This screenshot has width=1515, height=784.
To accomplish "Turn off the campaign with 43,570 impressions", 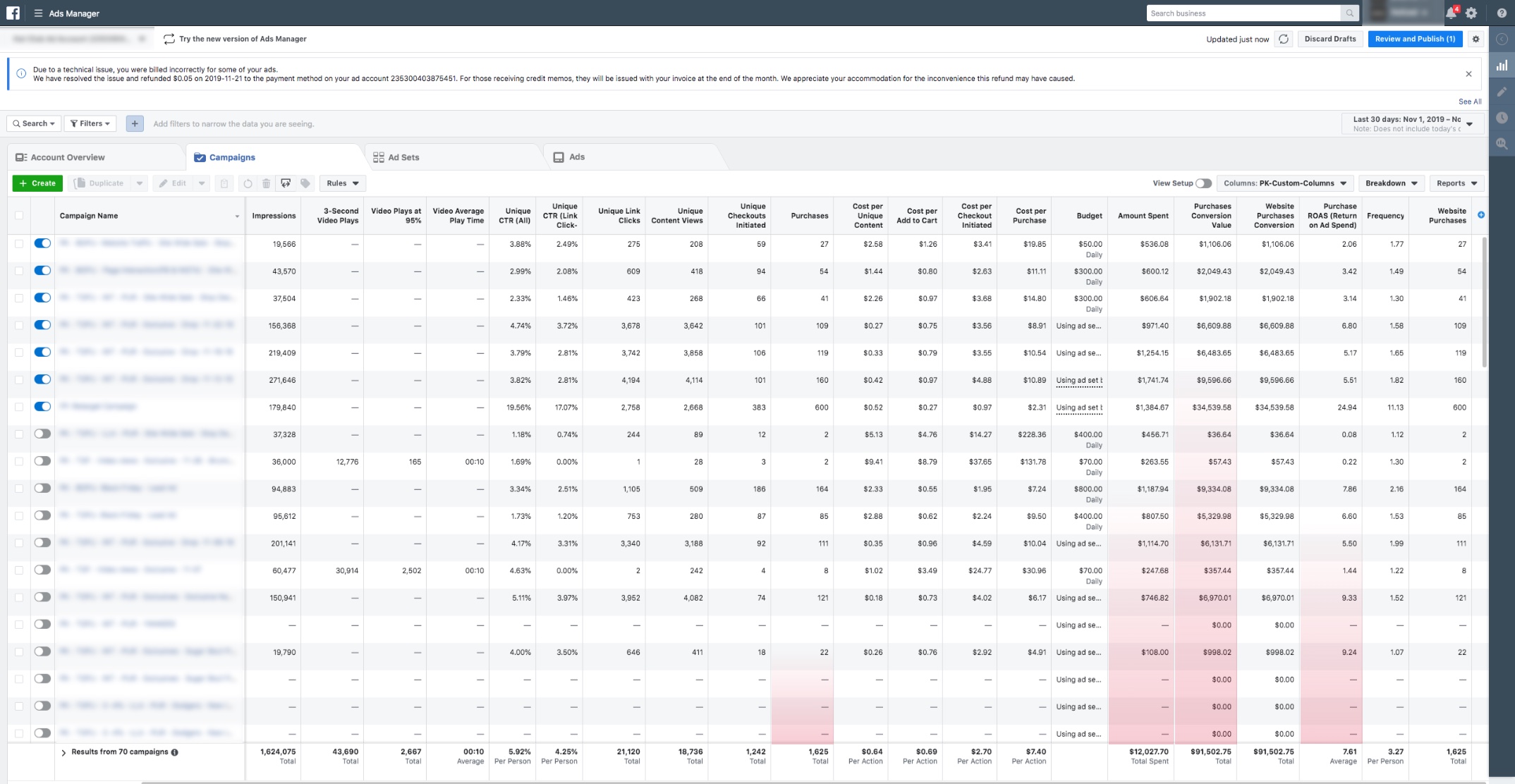I will 42,270.
